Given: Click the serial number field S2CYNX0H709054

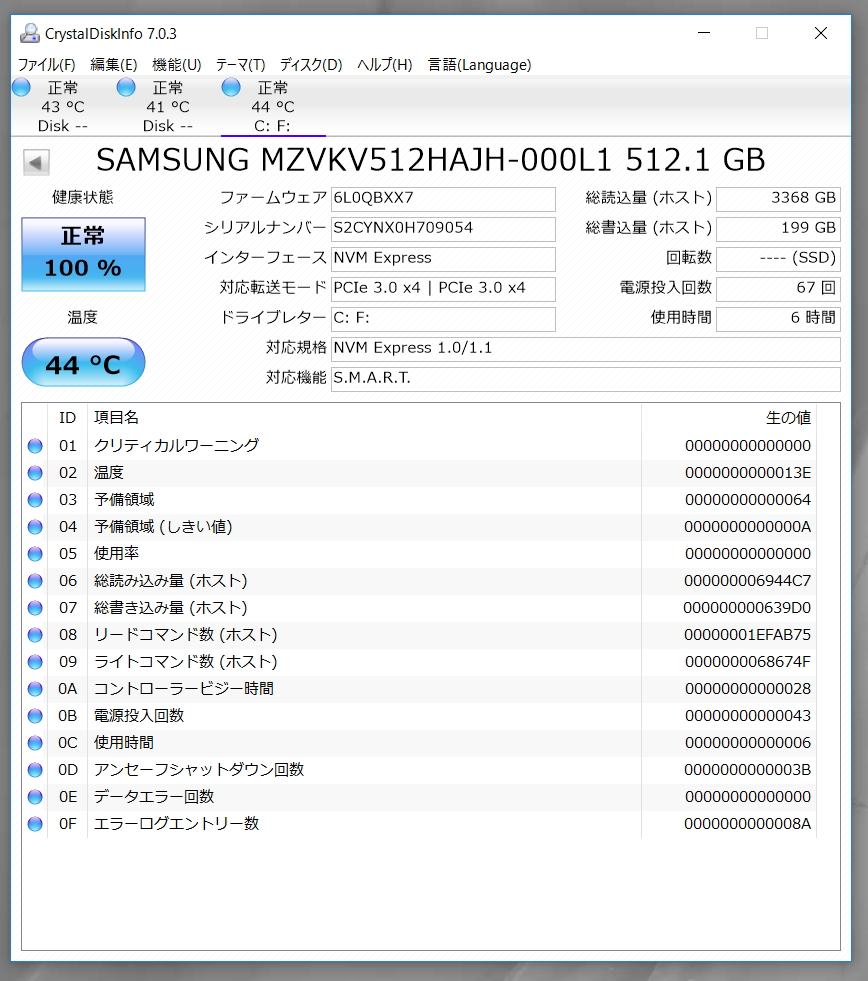Looking at the screenshot, I should pyautogui.click(x=443, y=229).
